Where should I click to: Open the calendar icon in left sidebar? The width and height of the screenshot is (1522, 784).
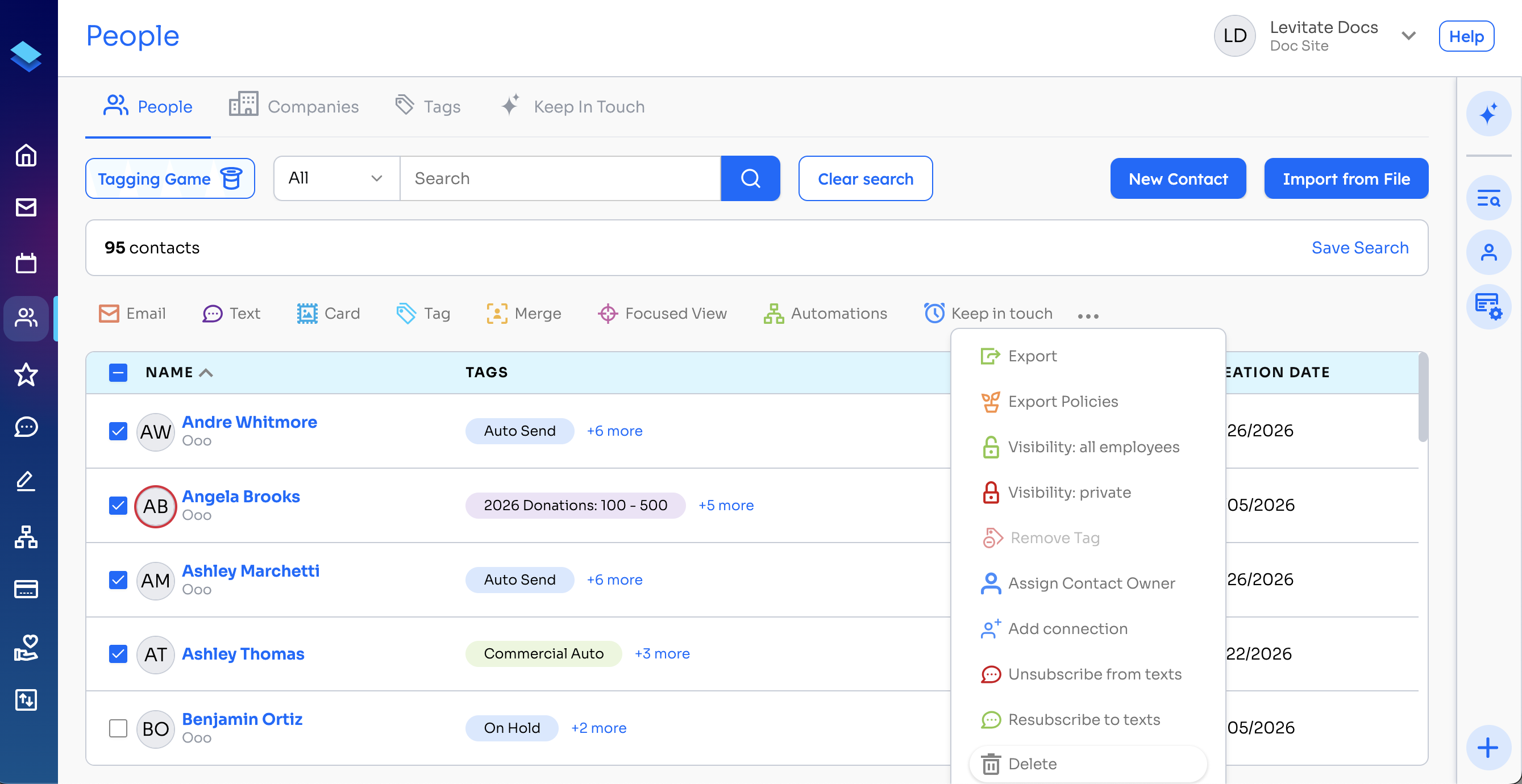pos(26,263)
